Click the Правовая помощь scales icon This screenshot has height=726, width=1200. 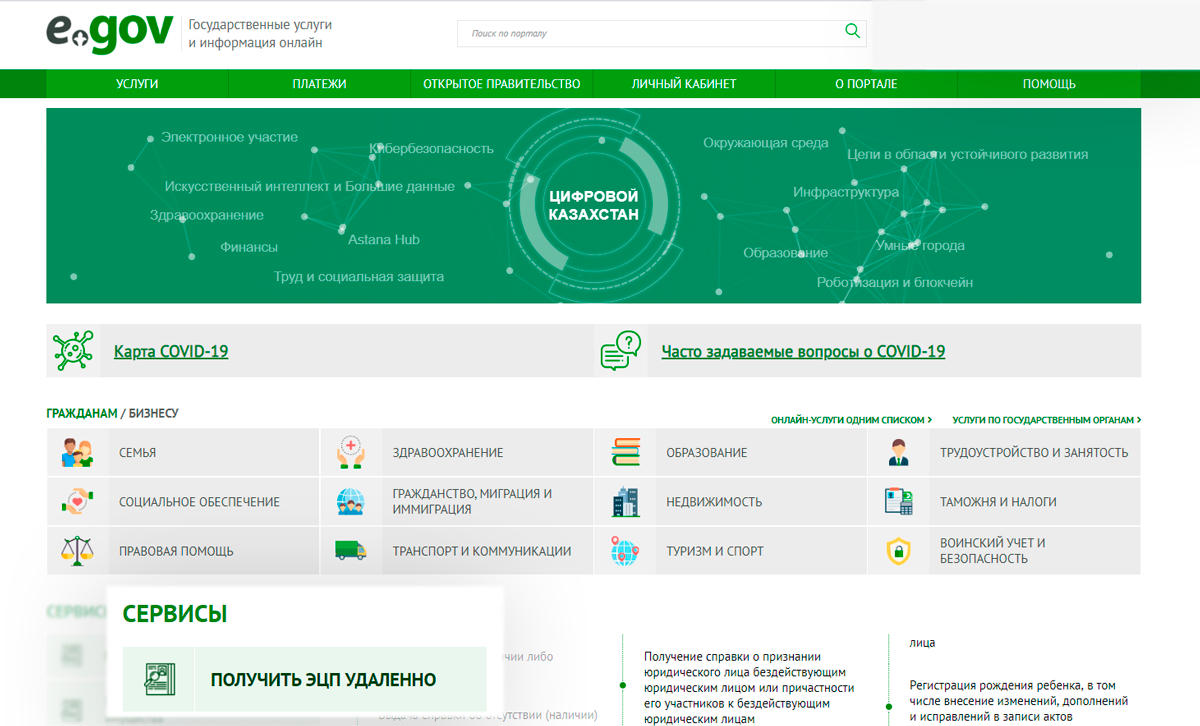coord(77,551)
